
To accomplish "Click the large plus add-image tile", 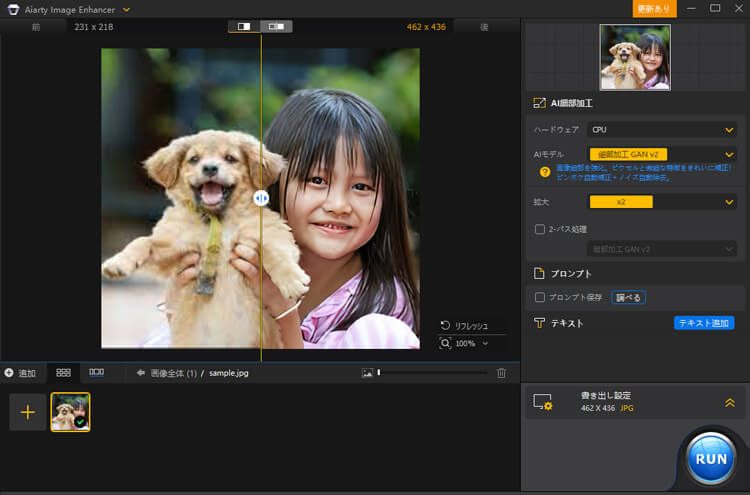I will (x=27, y=412).
